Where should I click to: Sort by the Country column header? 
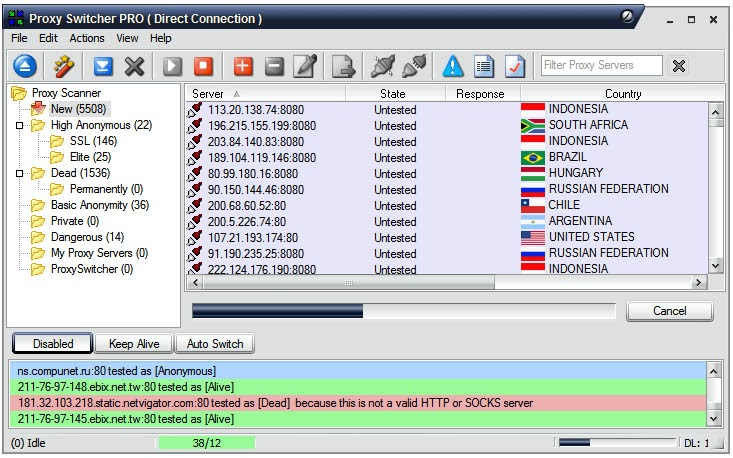click(x=622, y=94)
